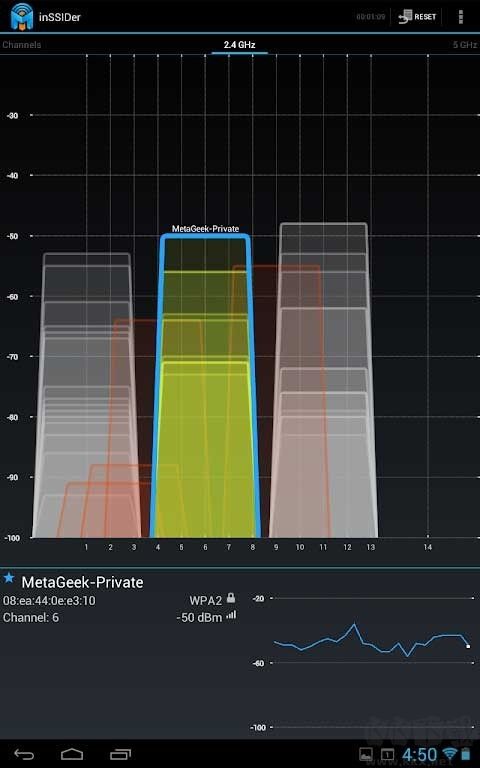
Task: Select the gray network block on channel 1
Action: coord(87,395)
